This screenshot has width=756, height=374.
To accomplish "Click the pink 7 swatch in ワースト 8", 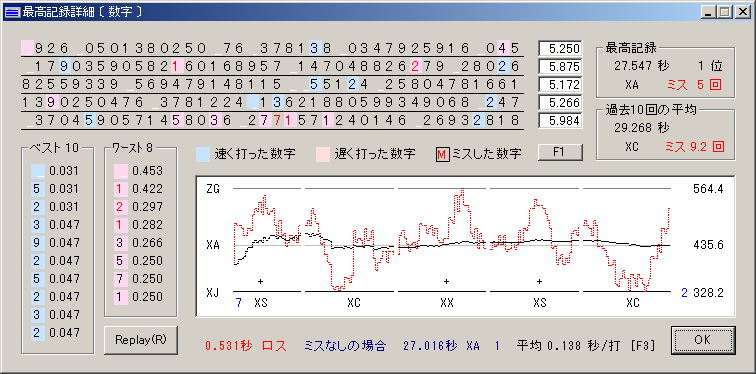I will click(x=121, y=279).
